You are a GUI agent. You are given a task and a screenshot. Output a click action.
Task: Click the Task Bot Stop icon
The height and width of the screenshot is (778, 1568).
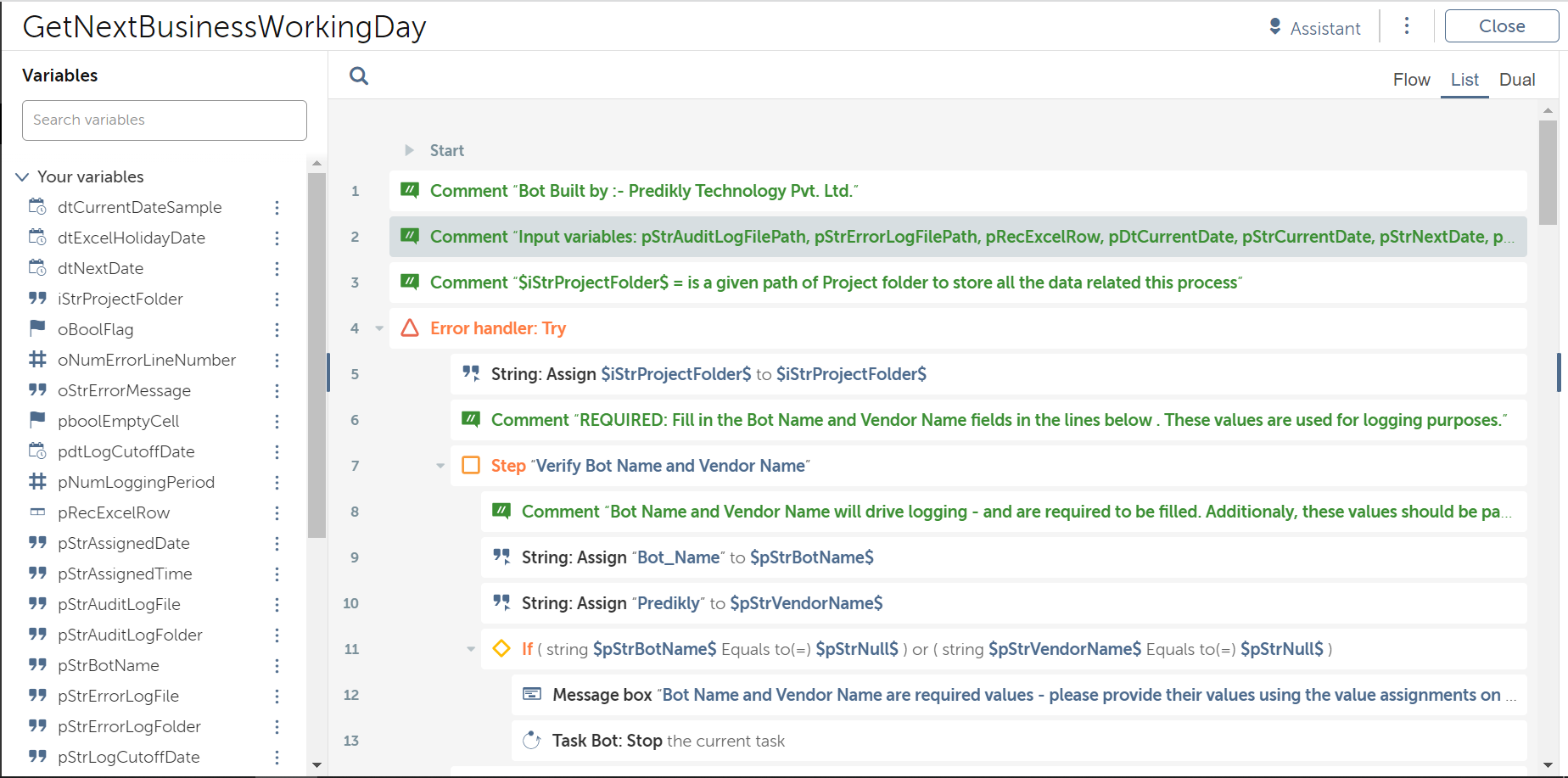(x=532, y=741)
